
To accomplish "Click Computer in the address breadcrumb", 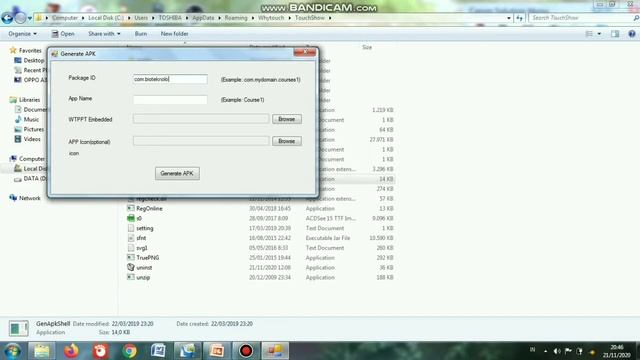I will (x=64, y=18).
